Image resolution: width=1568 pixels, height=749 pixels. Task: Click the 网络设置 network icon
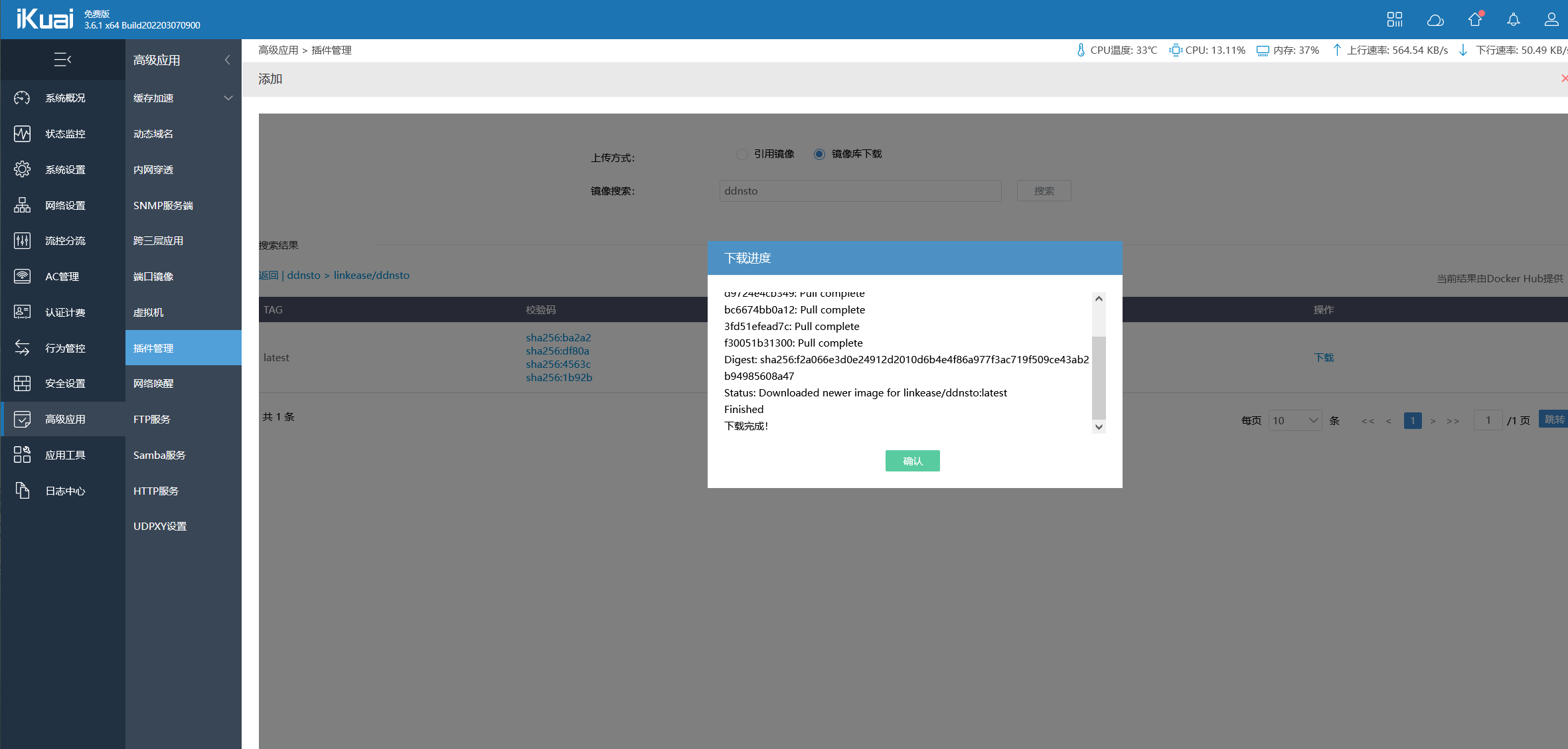pyautogui.click(x=22, y=205)
